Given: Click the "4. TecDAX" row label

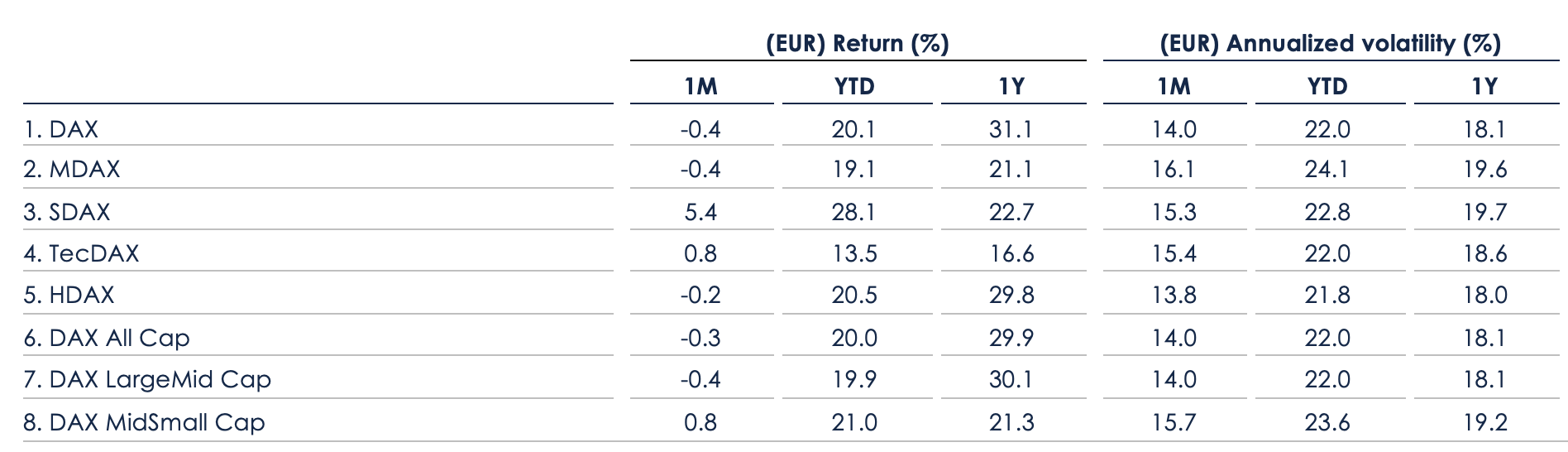Looking at the screenshot, I should 81,253.
